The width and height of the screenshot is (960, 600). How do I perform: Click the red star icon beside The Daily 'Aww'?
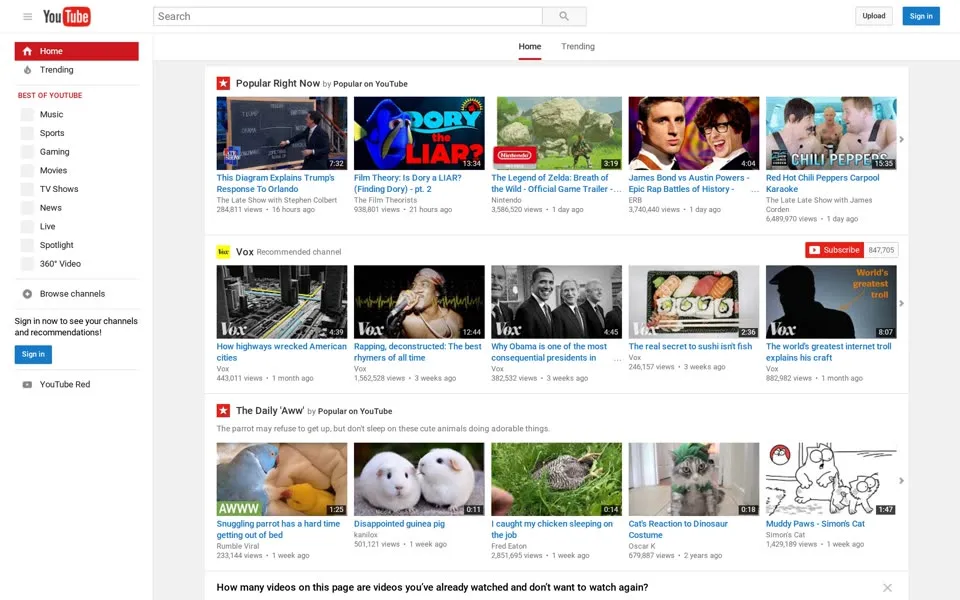[x=223, y=411]
